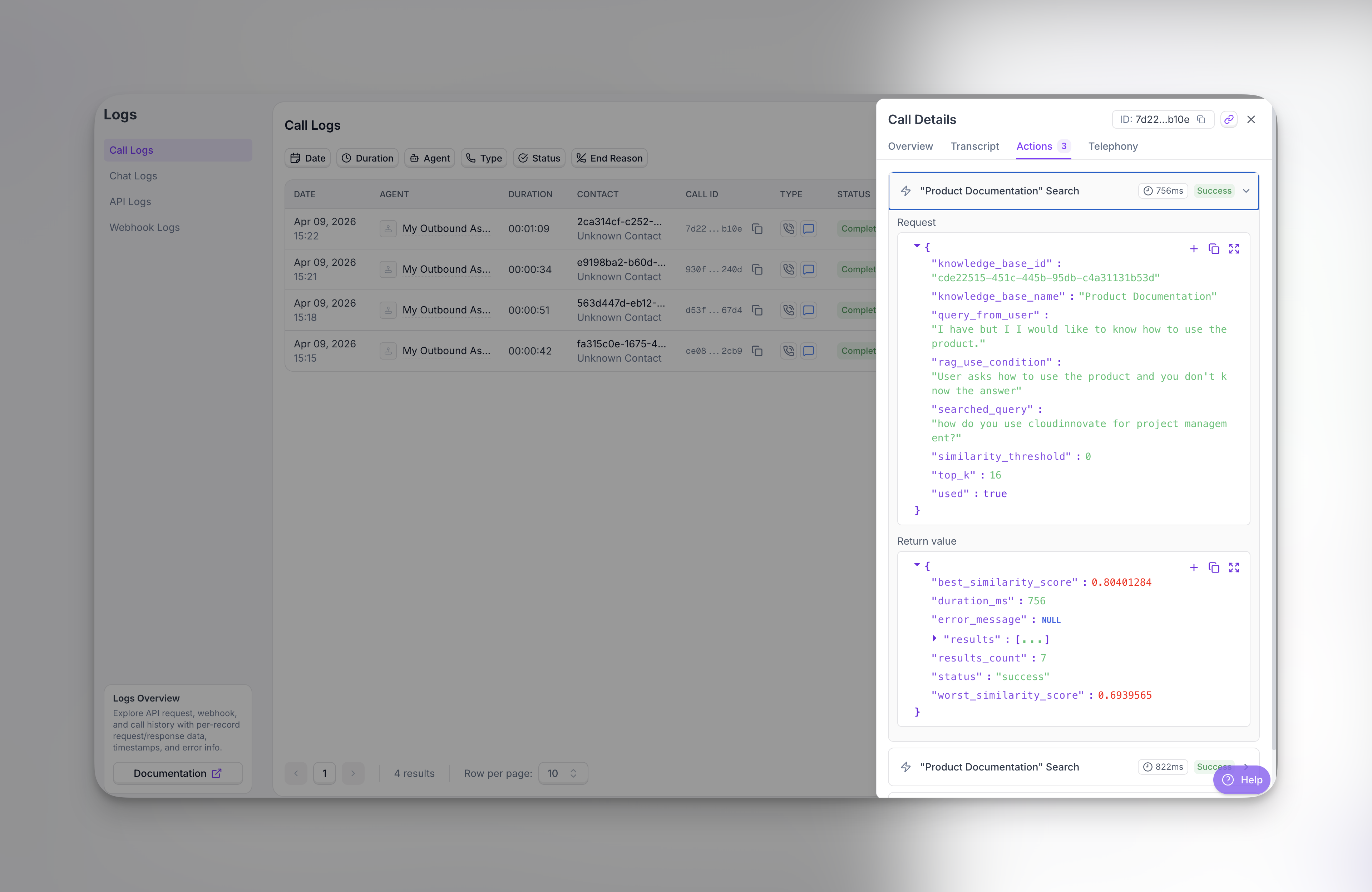Open Webhook Logs in the sidebar
The height and width of the screenshot is (892, 1372).
[145, 227]
